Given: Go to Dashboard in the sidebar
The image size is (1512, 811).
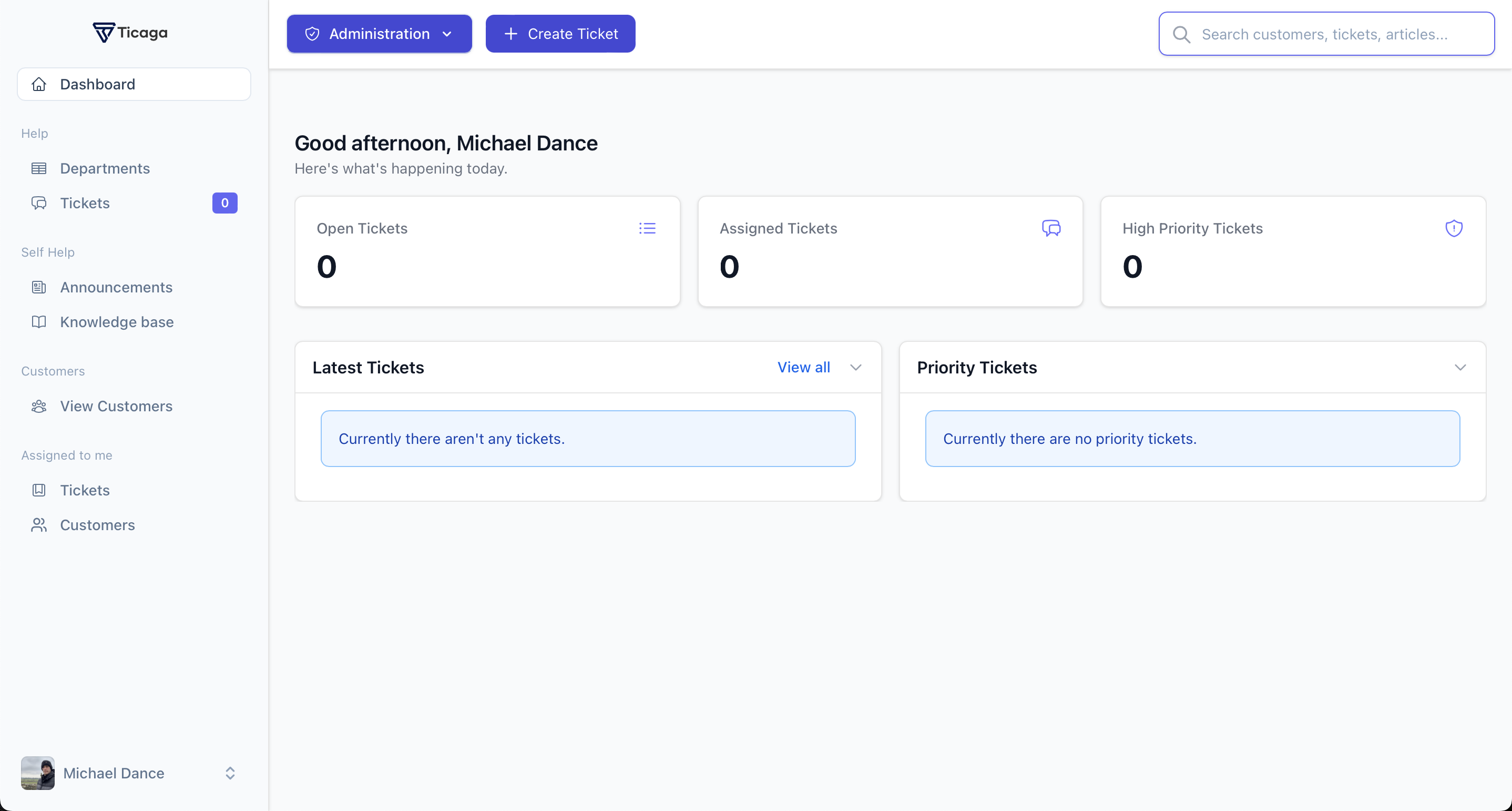Looking at the screenshot, I should pos(134,84).
